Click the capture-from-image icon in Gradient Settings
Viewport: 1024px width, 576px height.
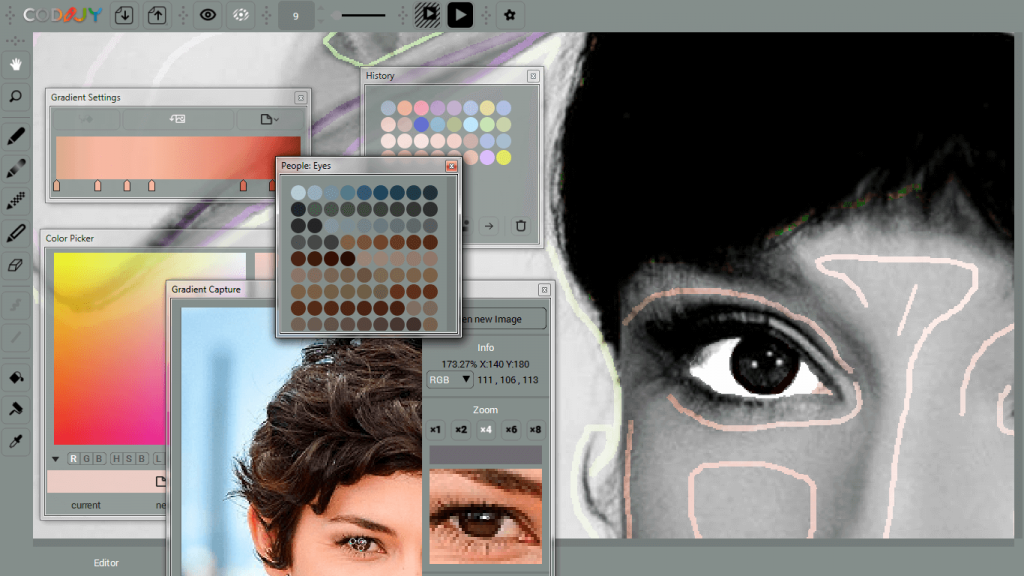click(x=178, y=119)
